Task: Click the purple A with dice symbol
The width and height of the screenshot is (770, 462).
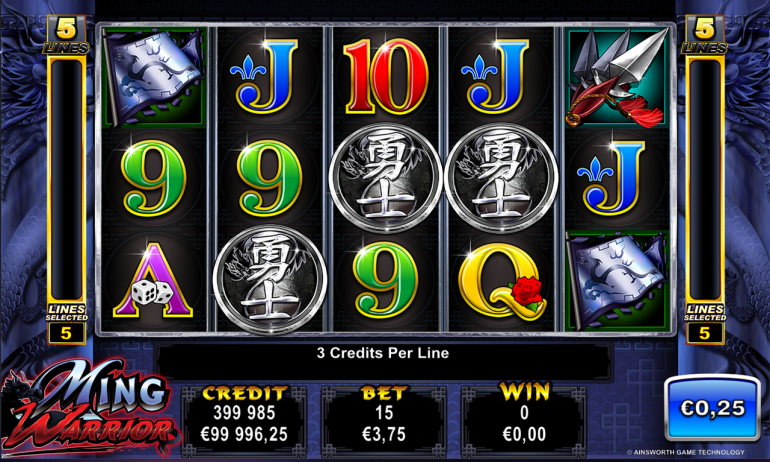Action: [153, 280]
